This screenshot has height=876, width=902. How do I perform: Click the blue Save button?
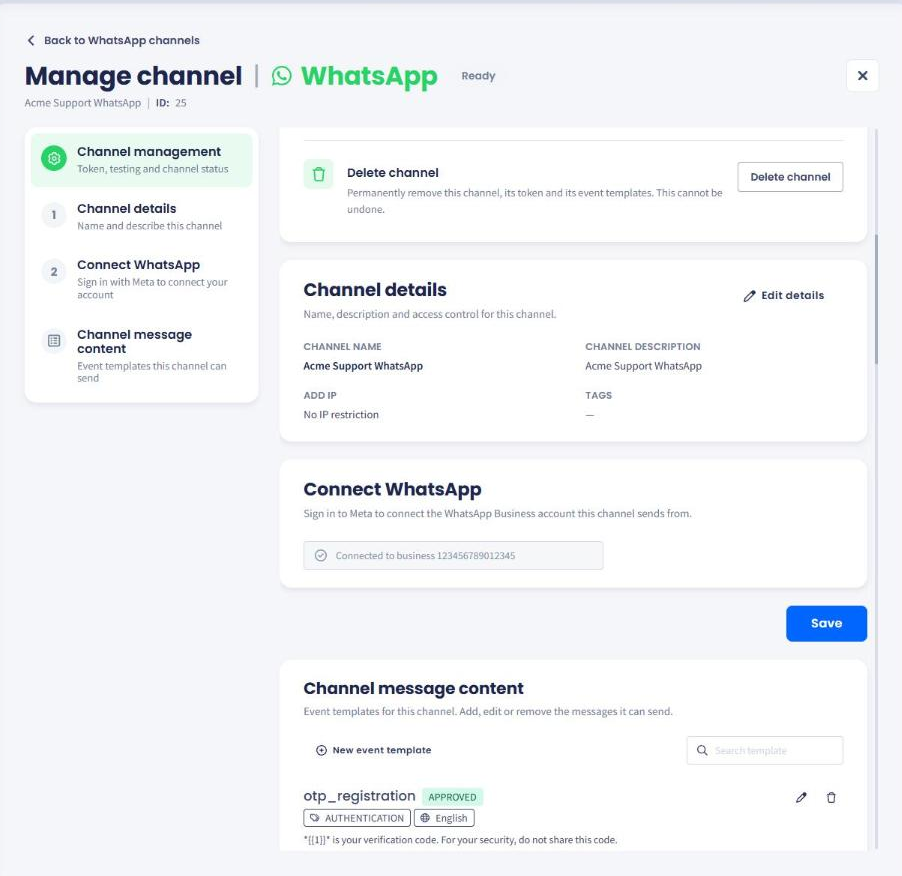coord(827,623)
